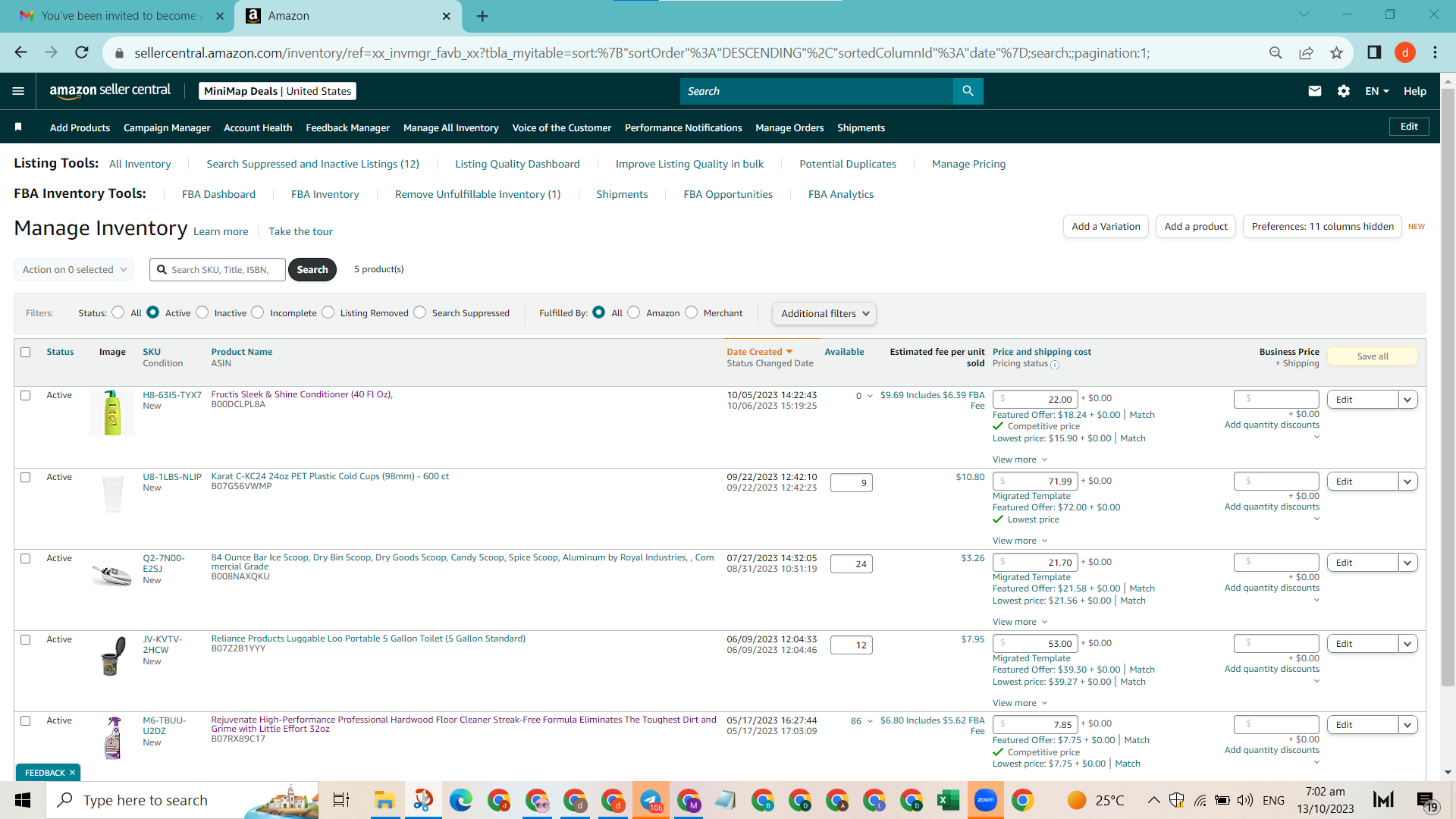Expand View more under Karat cups pricing
Image resolution: width=1456 pixels, height=819 pixels.
click(1020, 541)
